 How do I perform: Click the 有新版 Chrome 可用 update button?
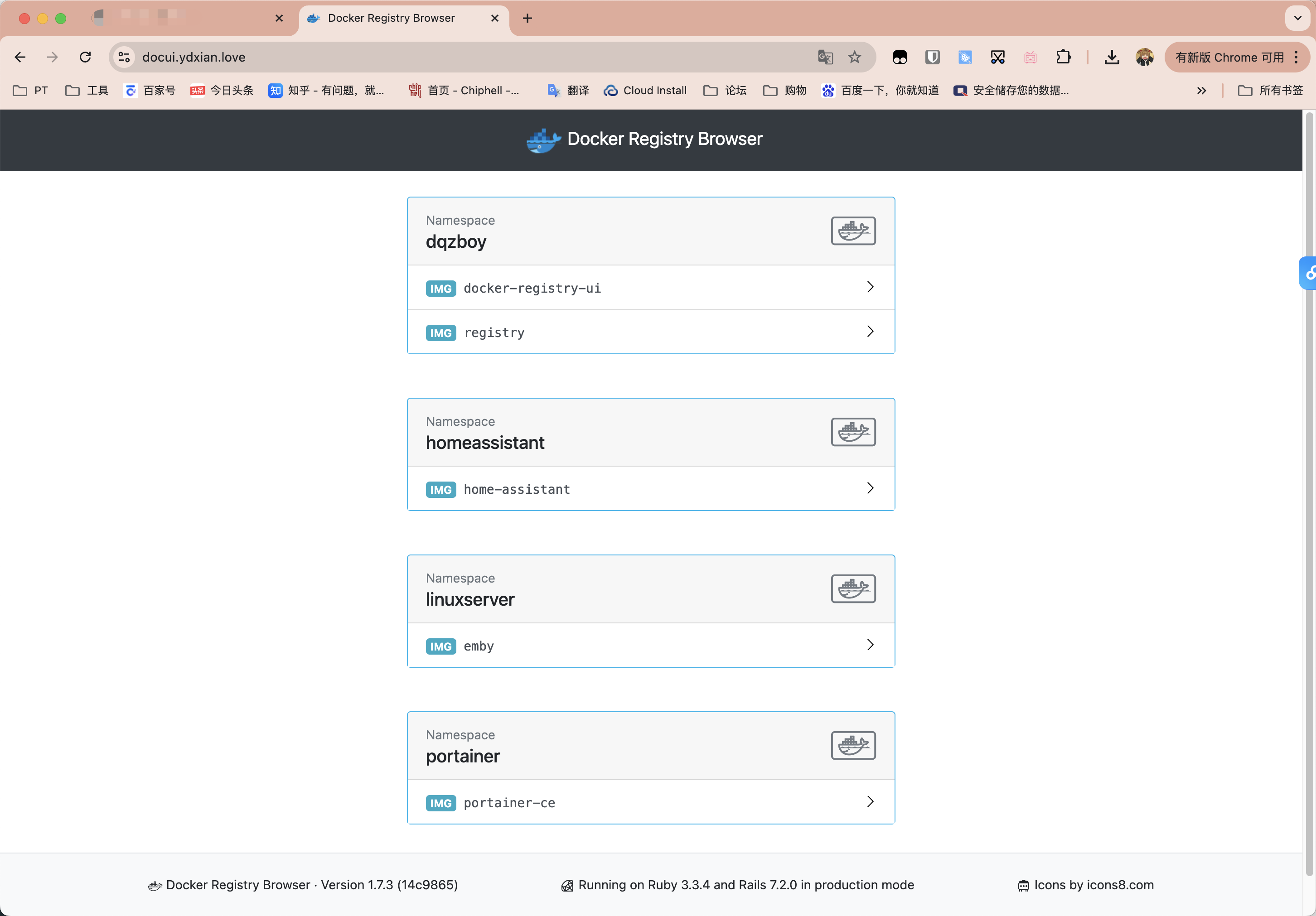coord(1229,57)
